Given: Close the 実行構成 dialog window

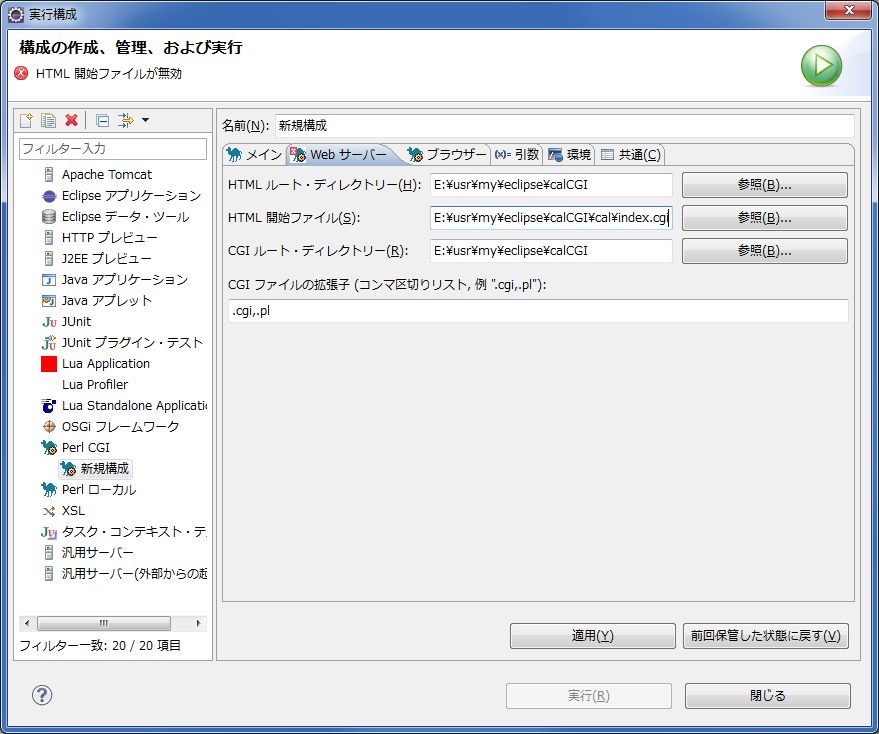Looking at the screenshot, I should (849, 10).
